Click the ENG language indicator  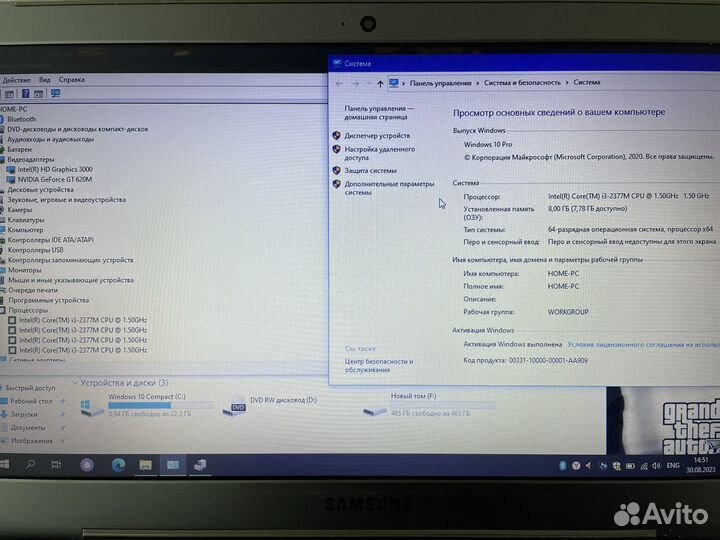(673, 466)
